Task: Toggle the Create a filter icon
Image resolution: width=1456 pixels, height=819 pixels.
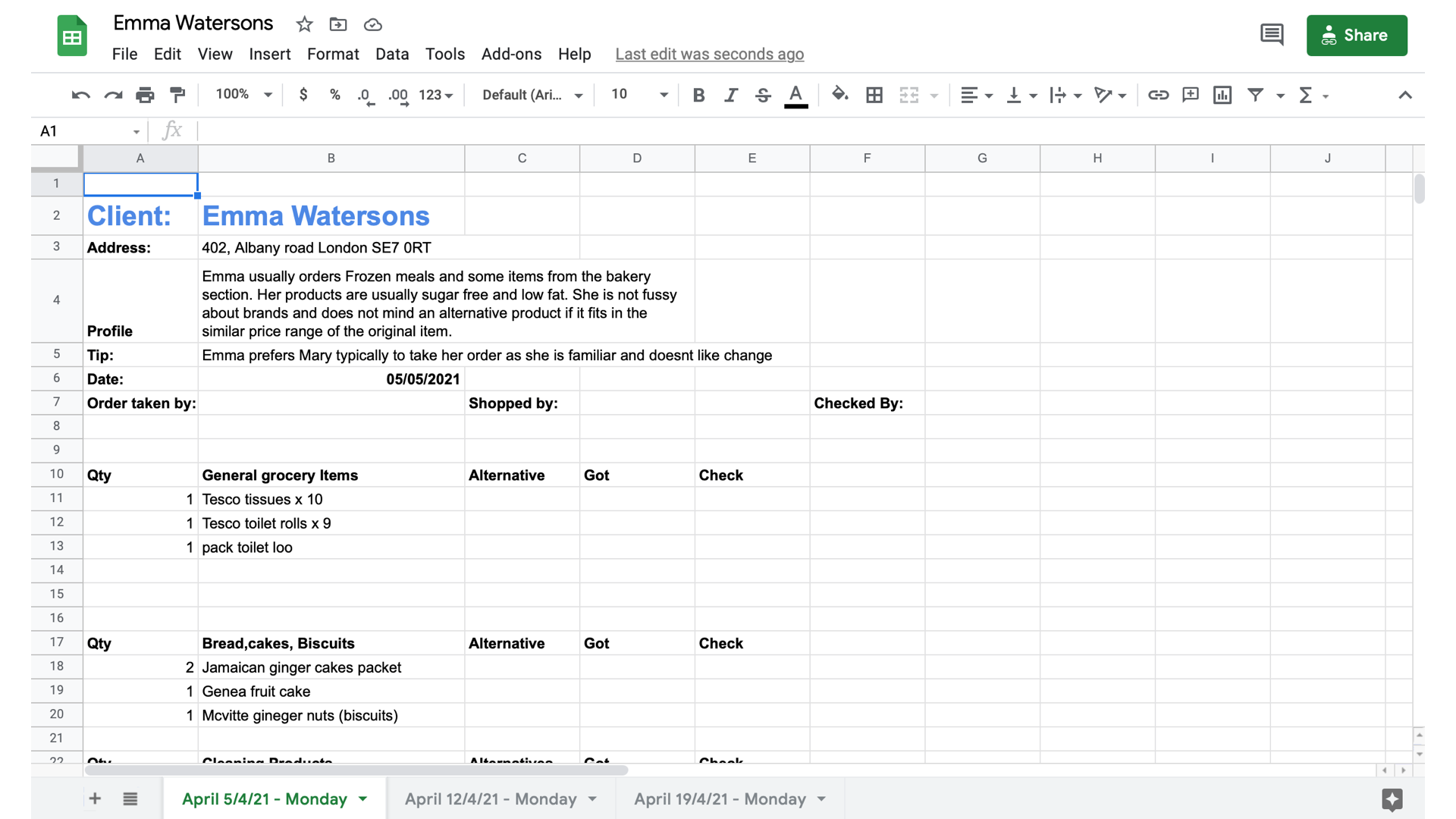Action: coord(1256,95)
